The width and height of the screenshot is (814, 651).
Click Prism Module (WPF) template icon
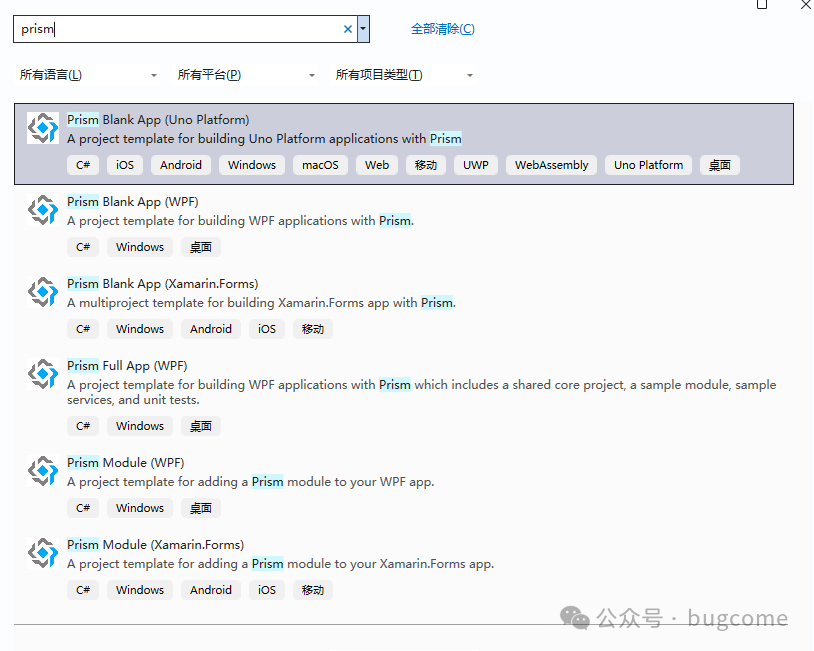43,471
